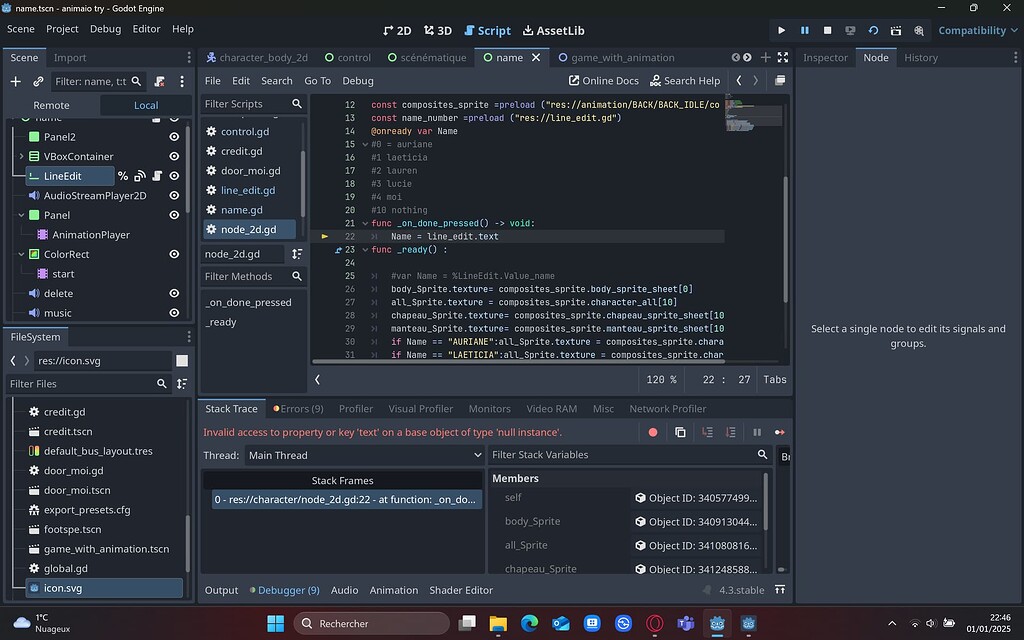This screenshot has width=1024, height=640.
Task: Switch to the Errors (9) debugger tab
Action: 298,408
